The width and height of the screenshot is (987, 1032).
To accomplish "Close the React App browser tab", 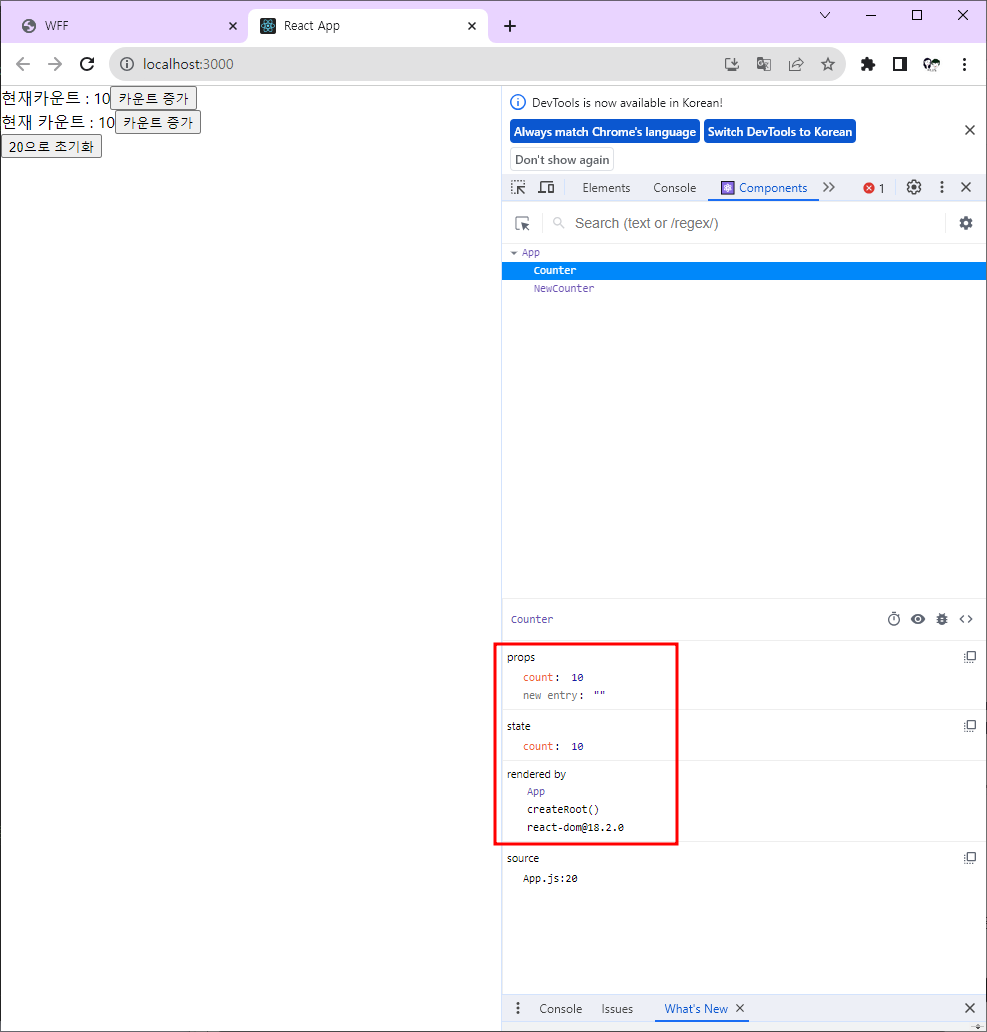I will coord(472,26).
